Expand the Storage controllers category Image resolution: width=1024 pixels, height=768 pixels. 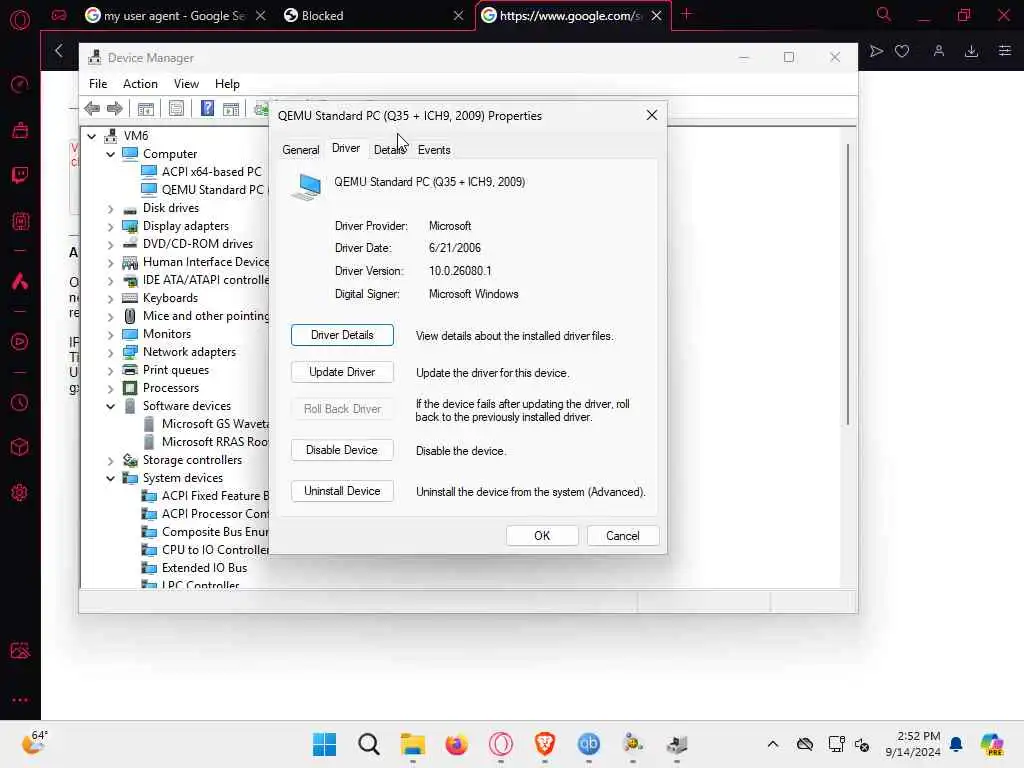[110, 460]
